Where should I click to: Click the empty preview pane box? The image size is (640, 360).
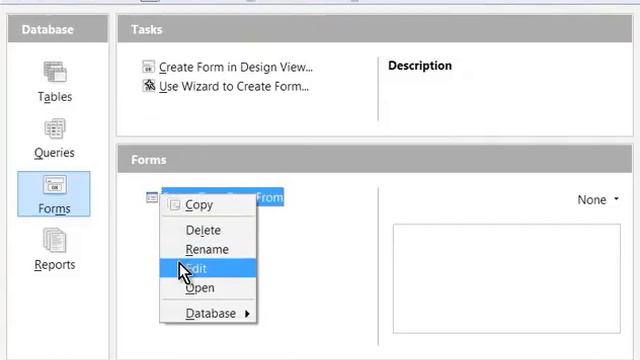click(507, 278)
